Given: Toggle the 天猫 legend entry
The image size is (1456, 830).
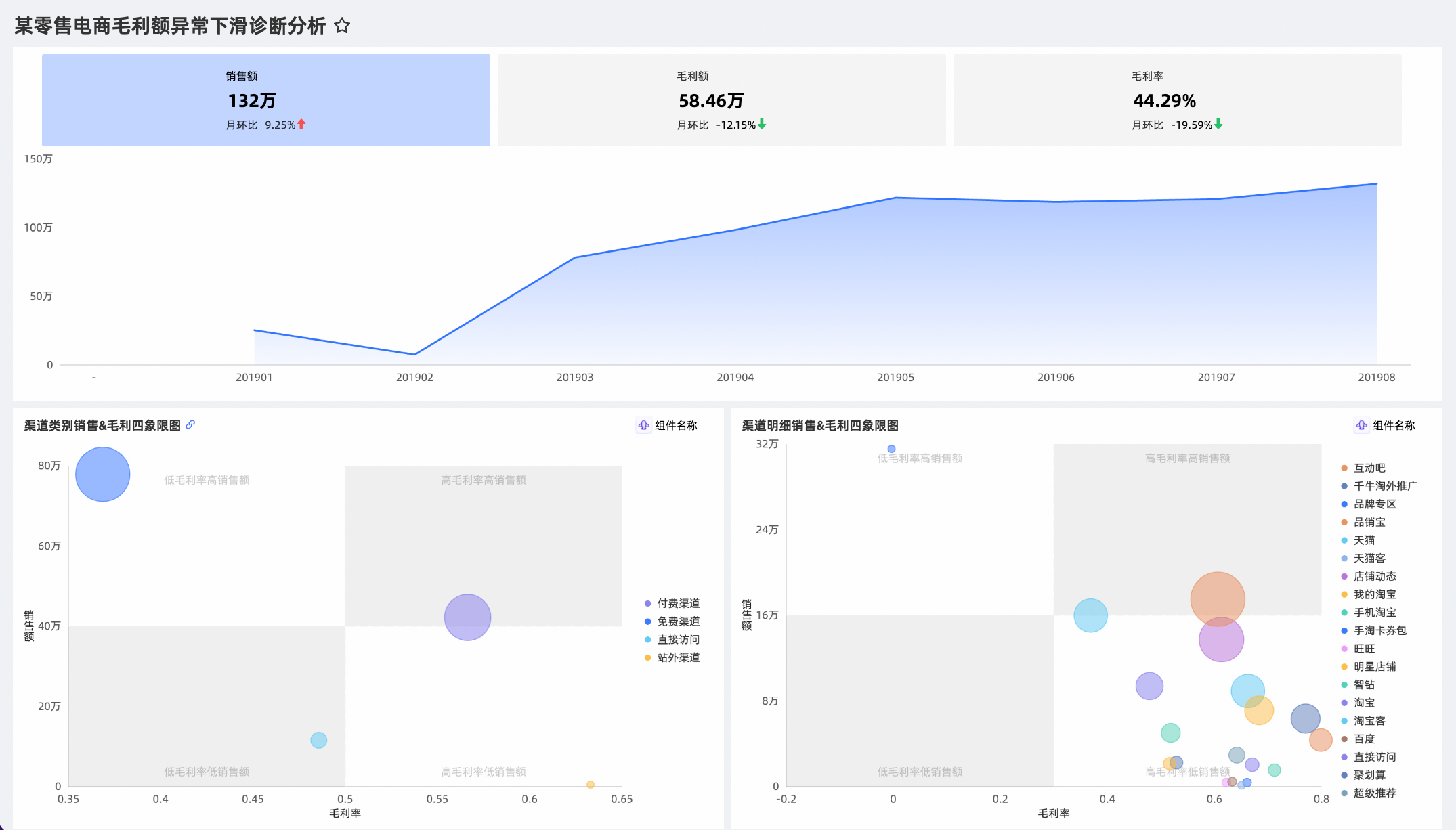Looking at the screenshot, I should 1358,540.
